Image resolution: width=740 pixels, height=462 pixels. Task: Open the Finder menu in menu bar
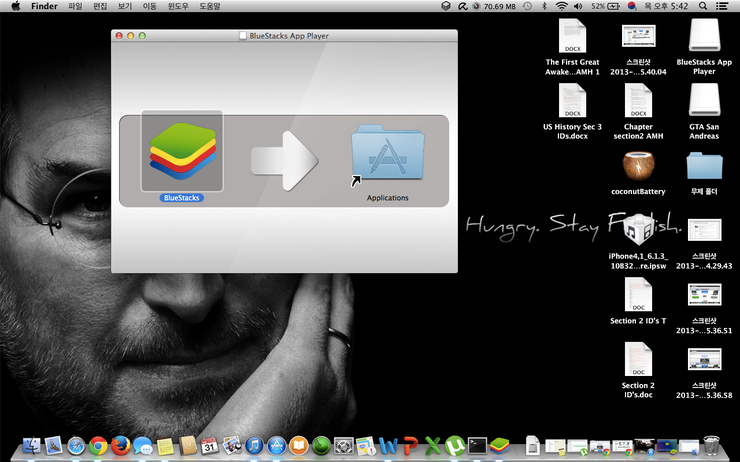[x=44, y=6]
